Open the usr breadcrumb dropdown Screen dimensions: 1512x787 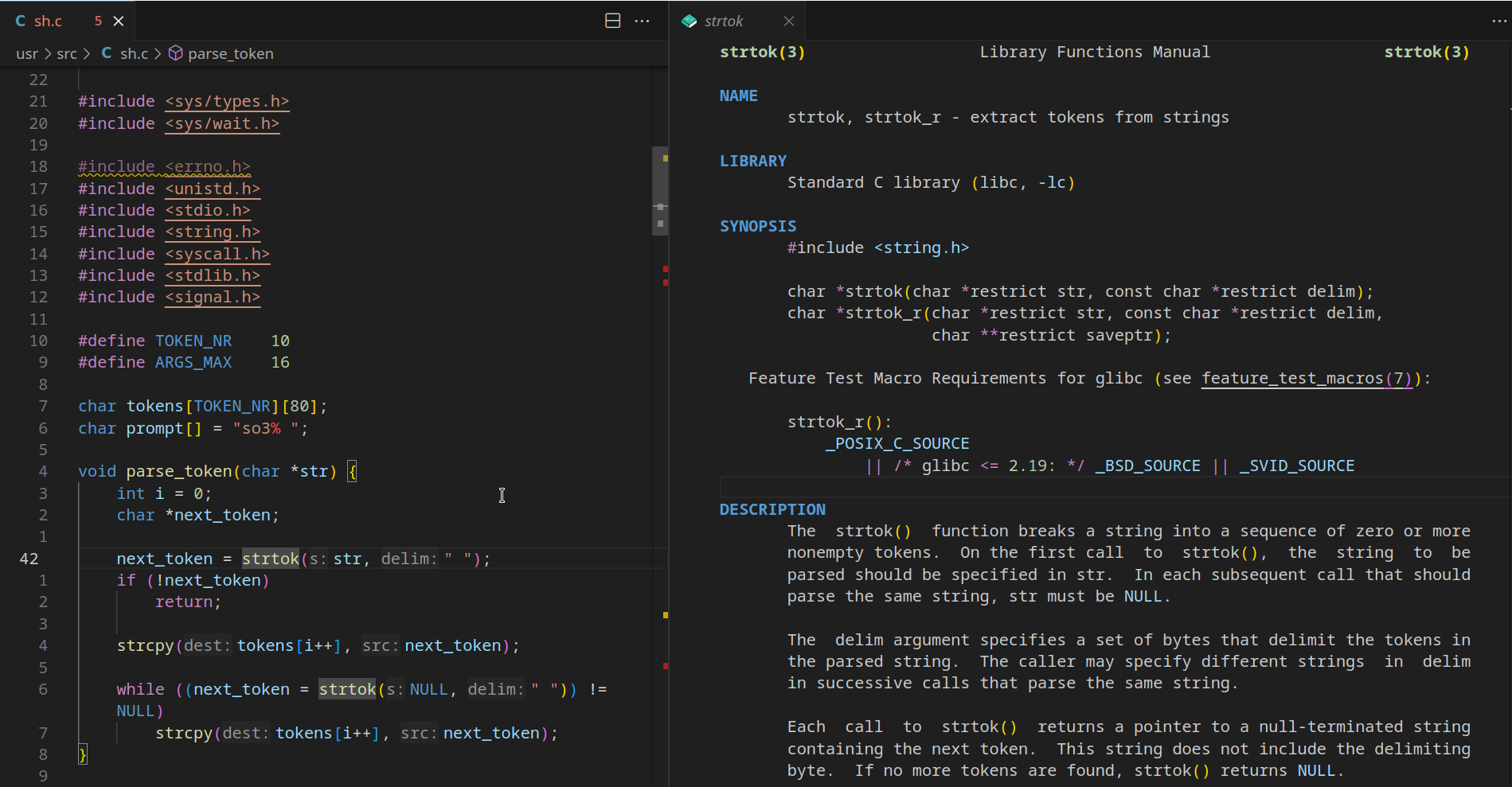[x=27, y=53]
